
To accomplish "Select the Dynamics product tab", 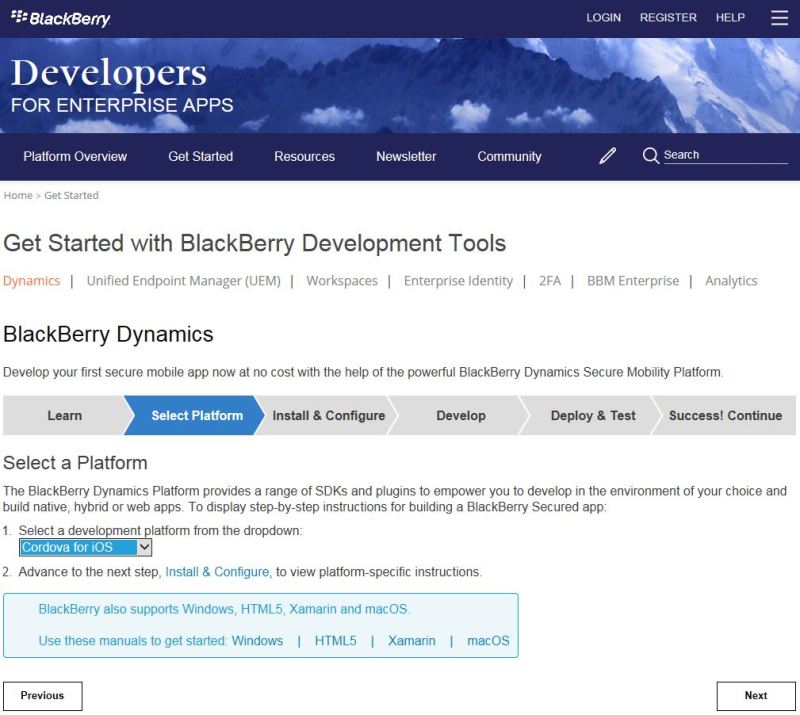I will (32, 281).
